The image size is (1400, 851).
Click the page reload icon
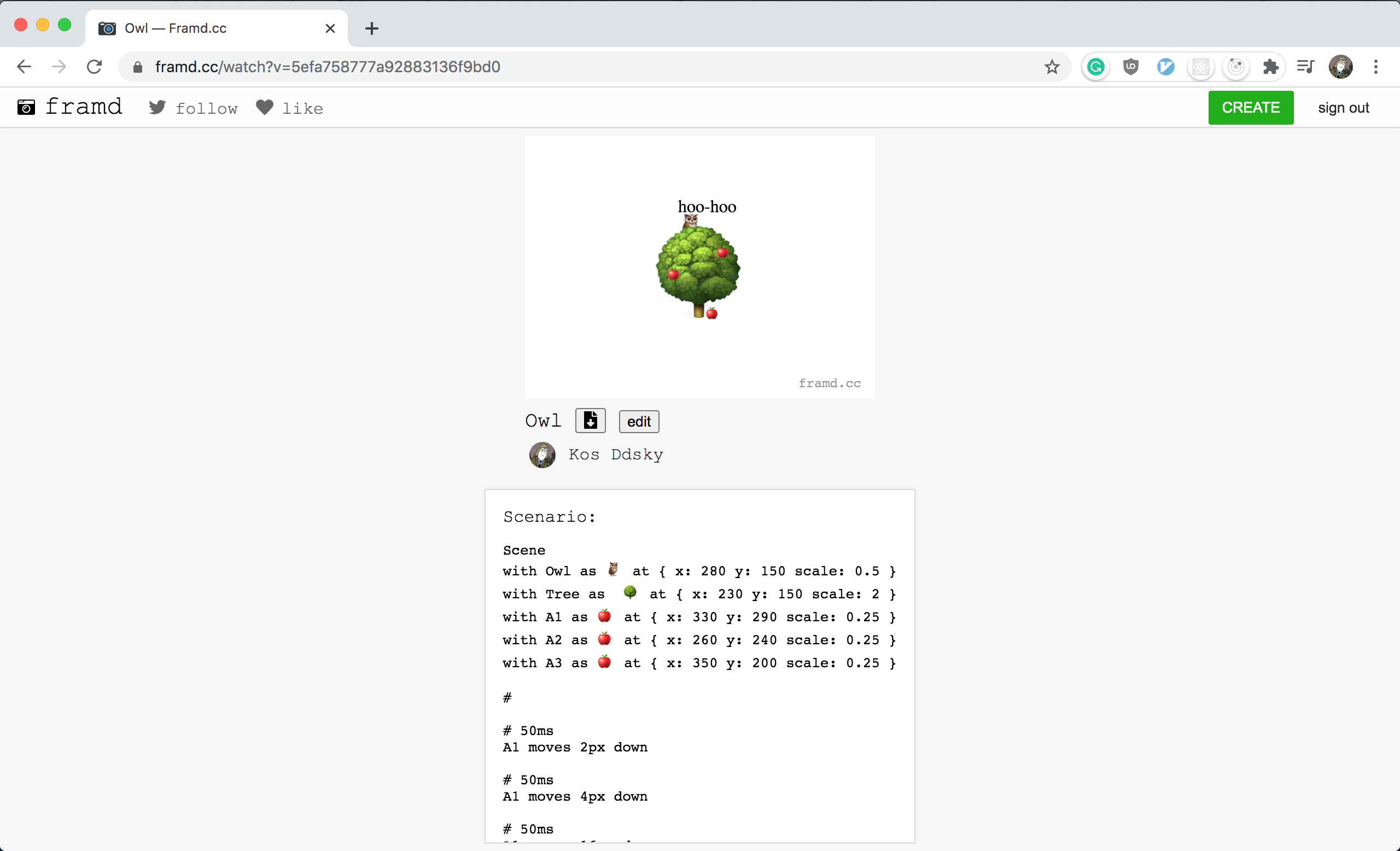(x=94, y=67)
